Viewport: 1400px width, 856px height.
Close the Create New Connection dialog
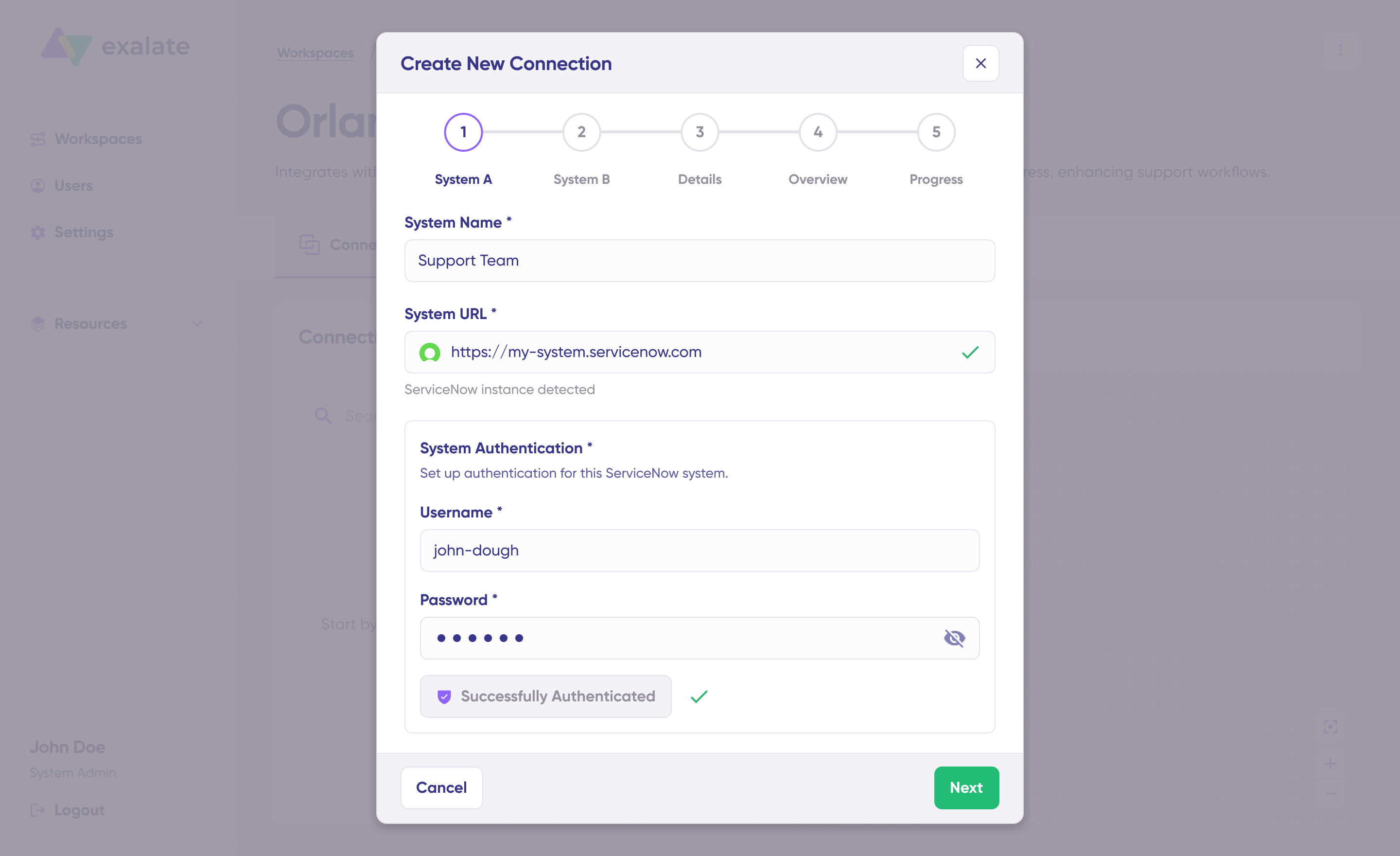pos(980,63)
